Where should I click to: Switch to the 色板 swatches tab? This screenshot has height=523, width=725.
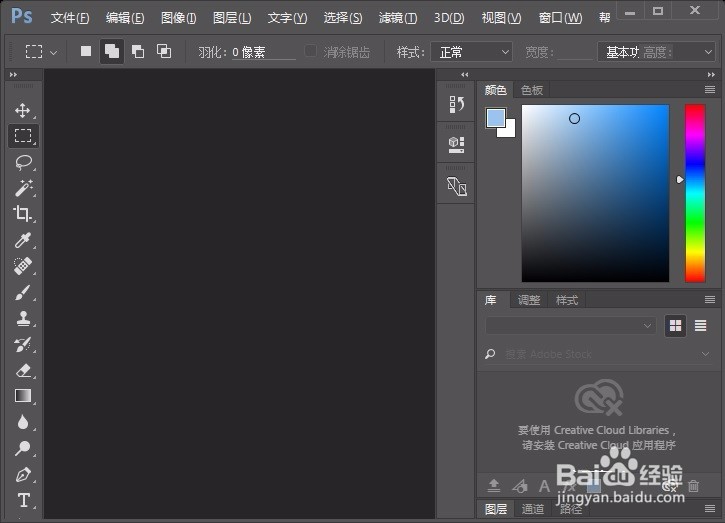coord(532,90)
